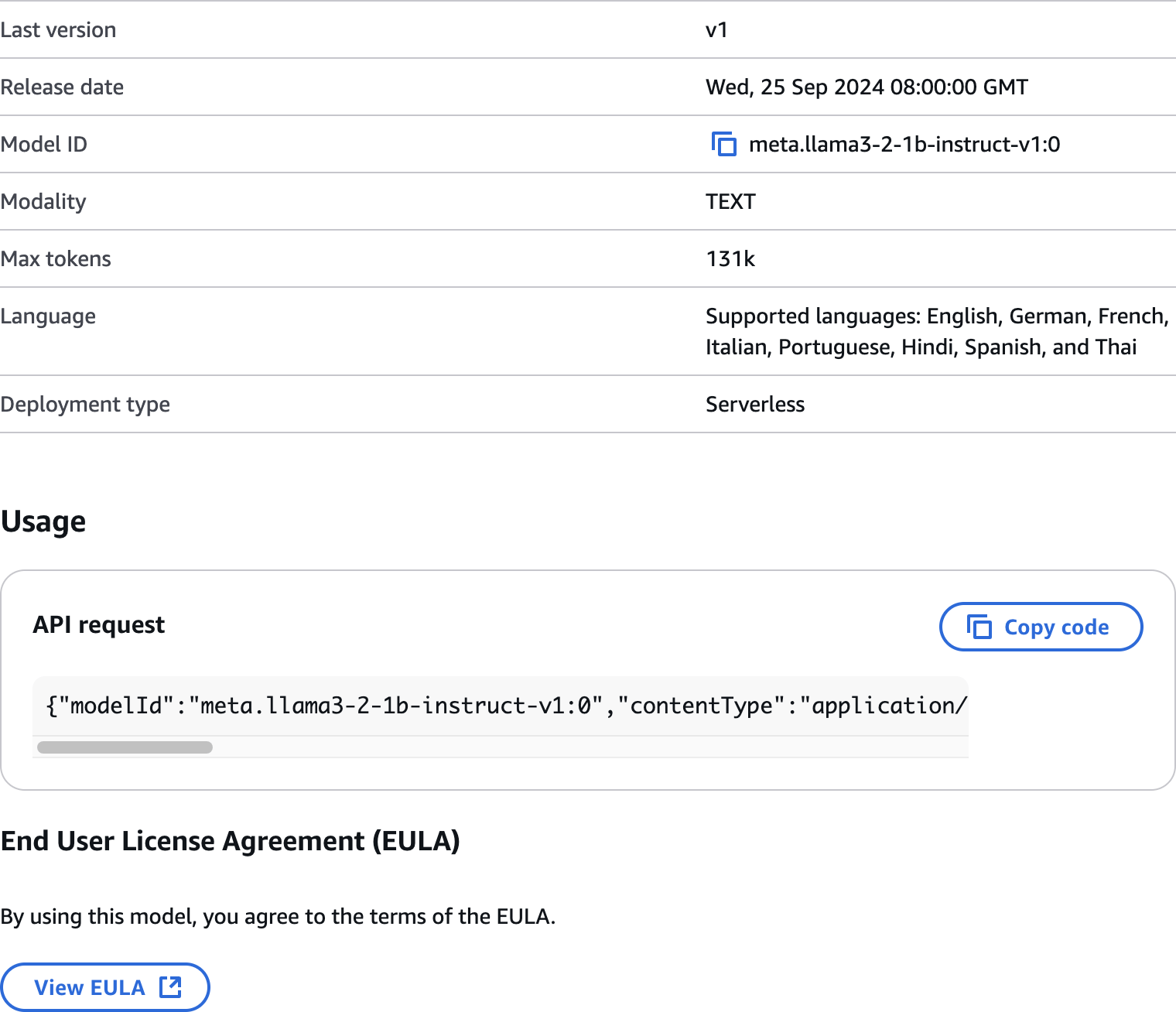Copy the Model ID using the copy icon

pos(724,144)
